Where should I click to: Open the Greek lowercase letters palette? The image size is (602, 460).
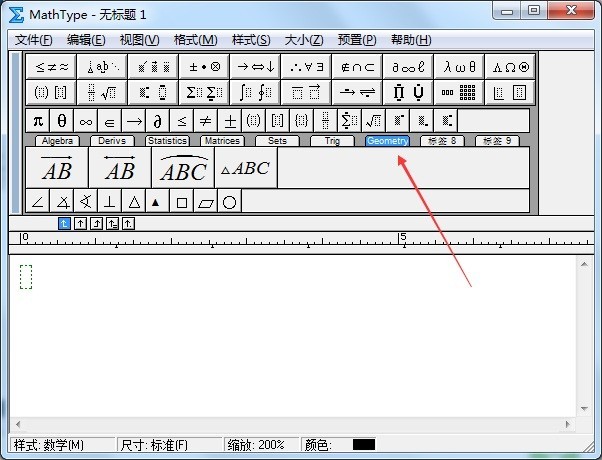(460, 67)
